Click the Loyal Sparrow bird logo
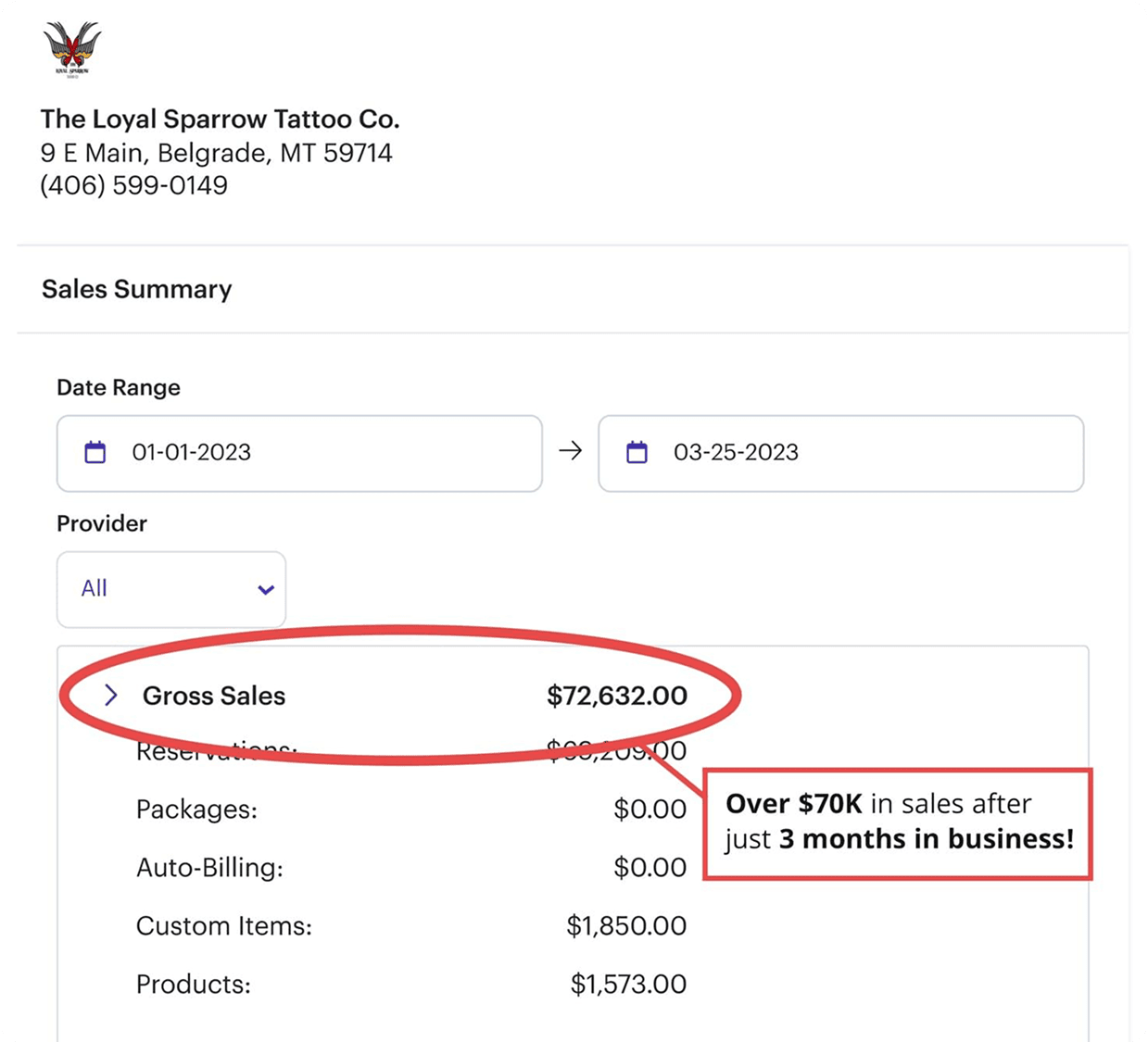The height and width of the screenshot is (1042, 1148). click(x=71, y=48)
